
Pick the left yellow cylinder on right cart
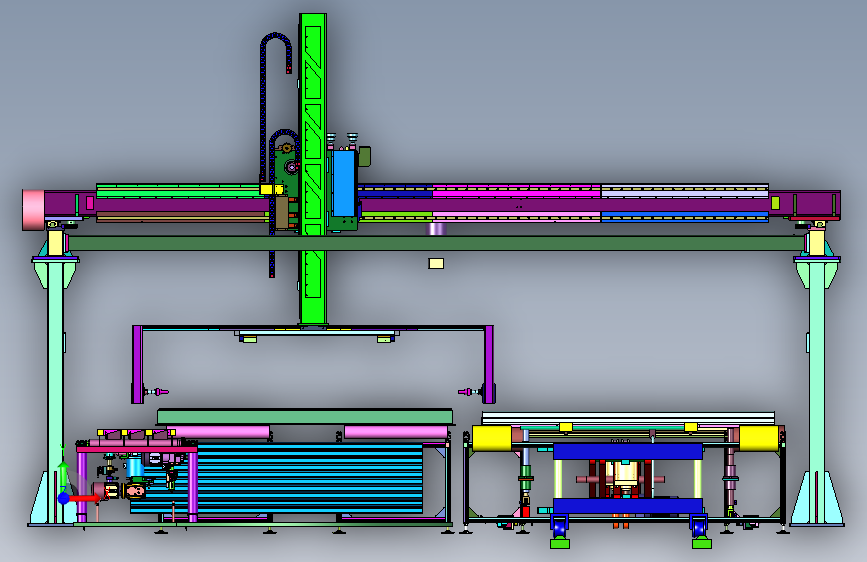pyautogui.click(x=492, y=438)
